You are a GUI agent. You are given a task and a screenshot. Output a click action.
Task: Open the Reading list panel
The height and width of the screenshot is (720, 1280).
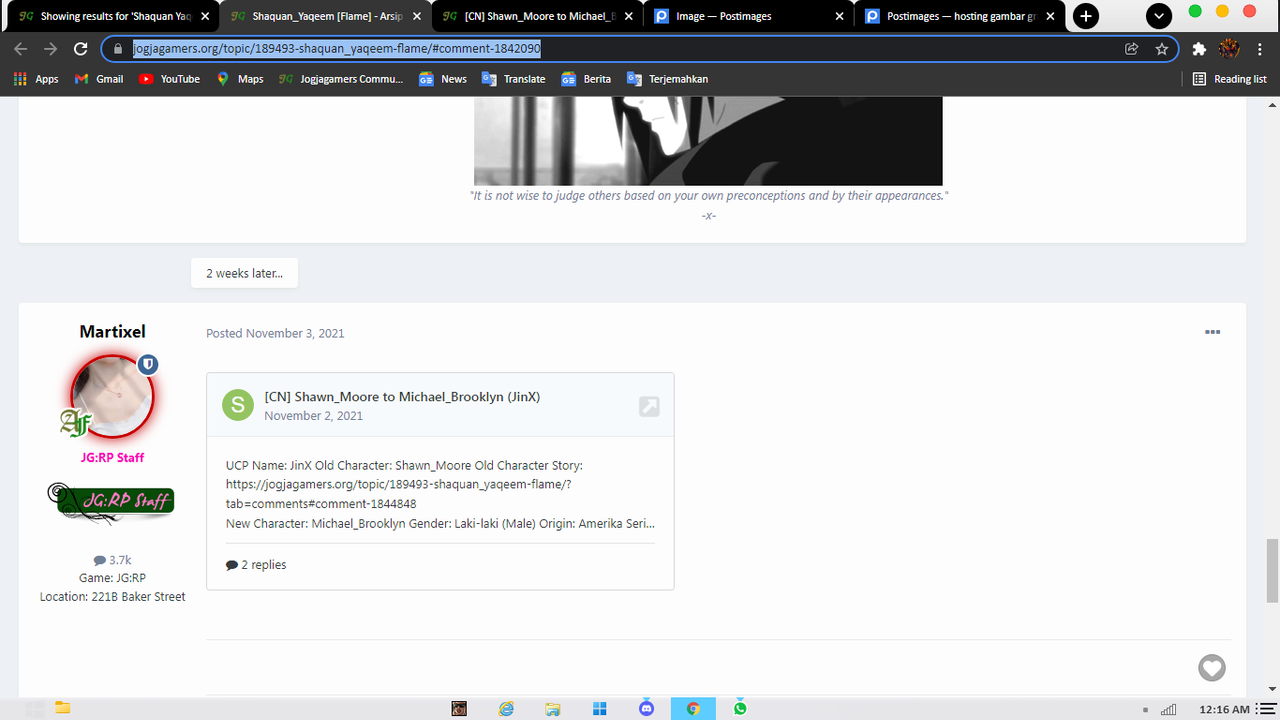coord(1230,79)
